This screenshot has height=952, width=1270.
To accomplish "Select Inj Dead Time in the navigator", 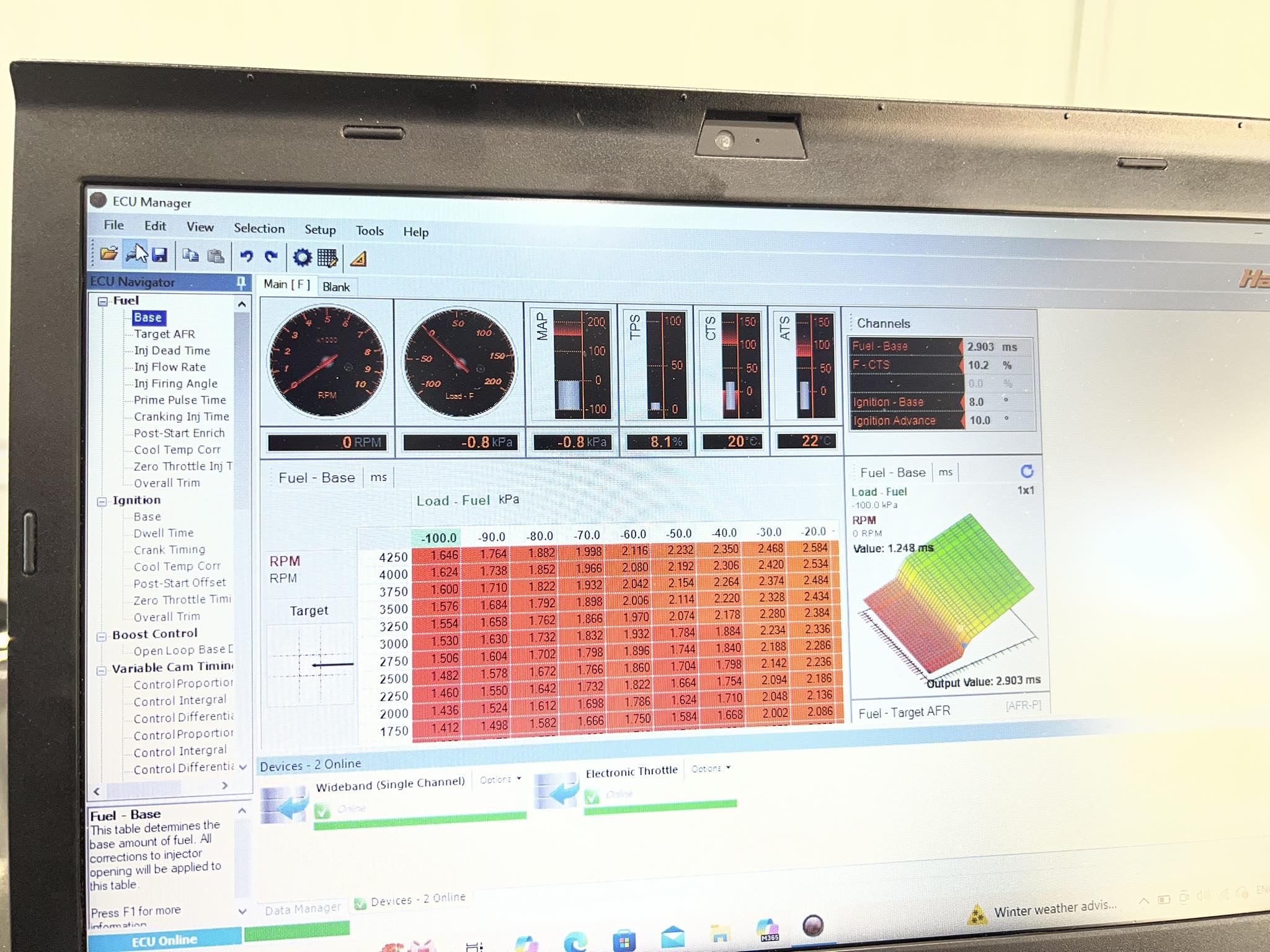I will 172,351.
